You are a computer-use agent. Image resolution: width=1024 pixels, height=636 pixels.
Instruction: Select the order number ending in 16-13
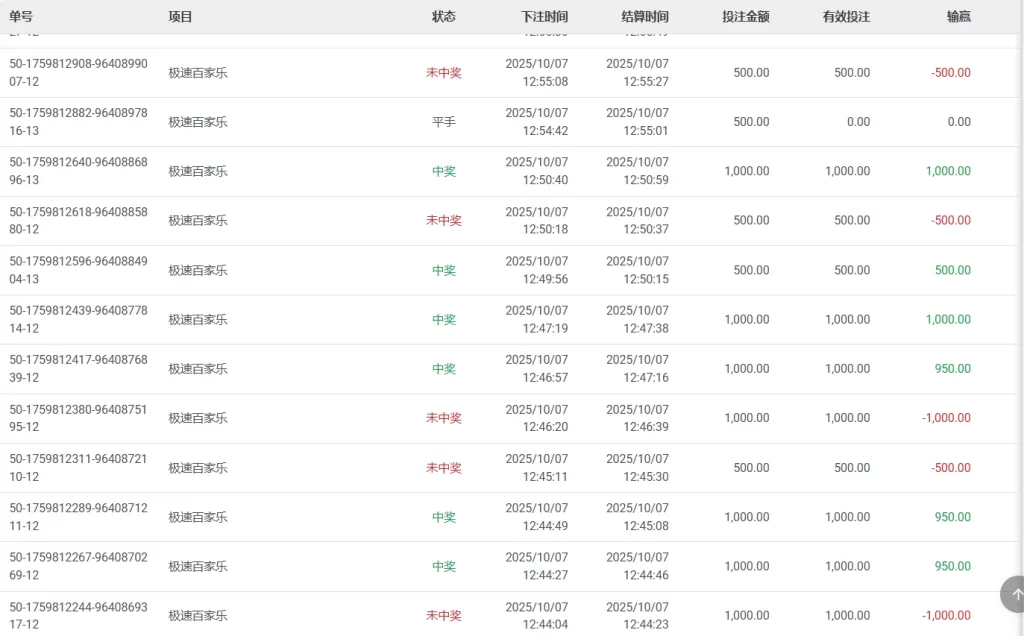78,122
